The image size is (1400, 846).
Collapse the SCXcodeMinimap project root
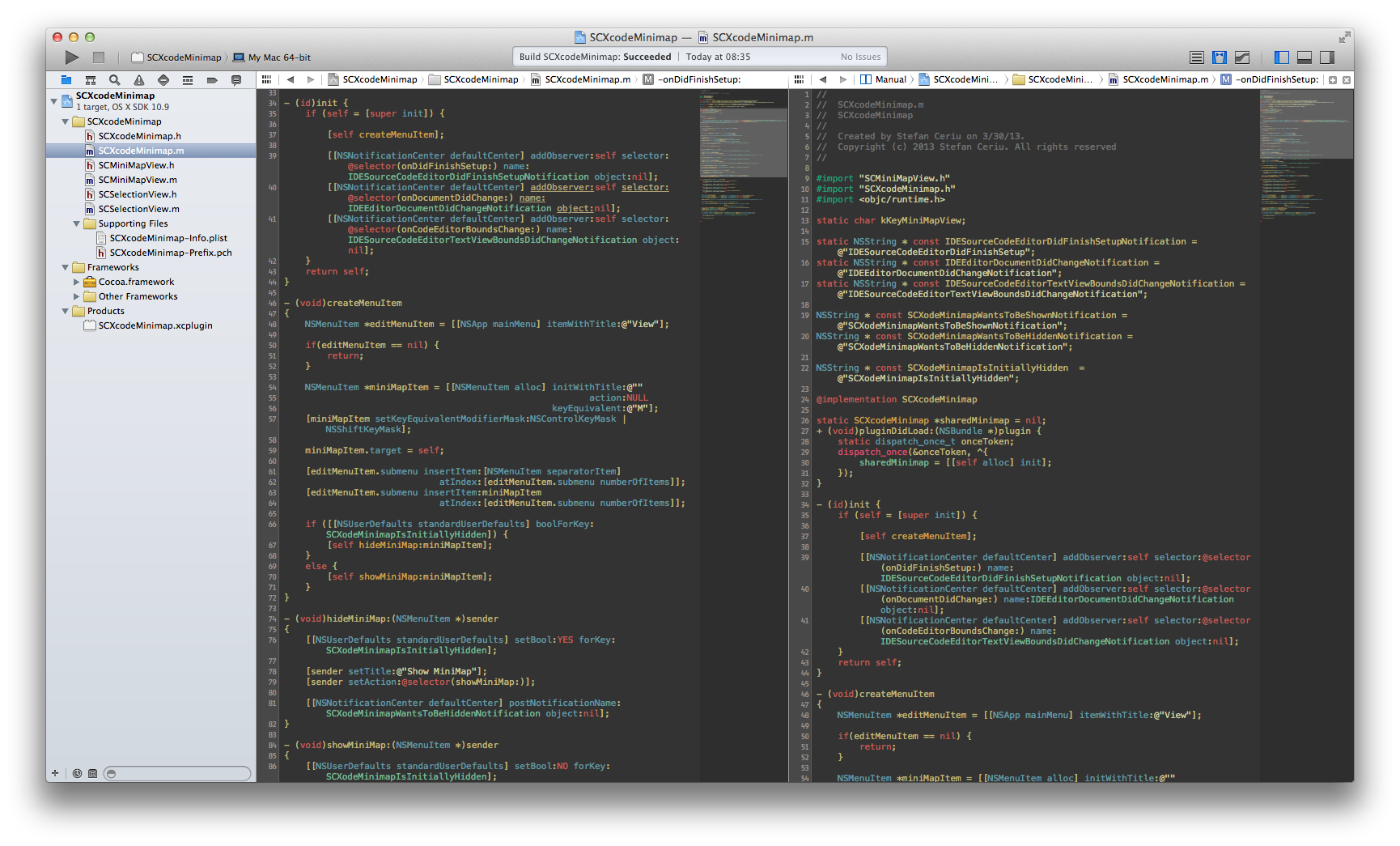[x=54, y=101]
